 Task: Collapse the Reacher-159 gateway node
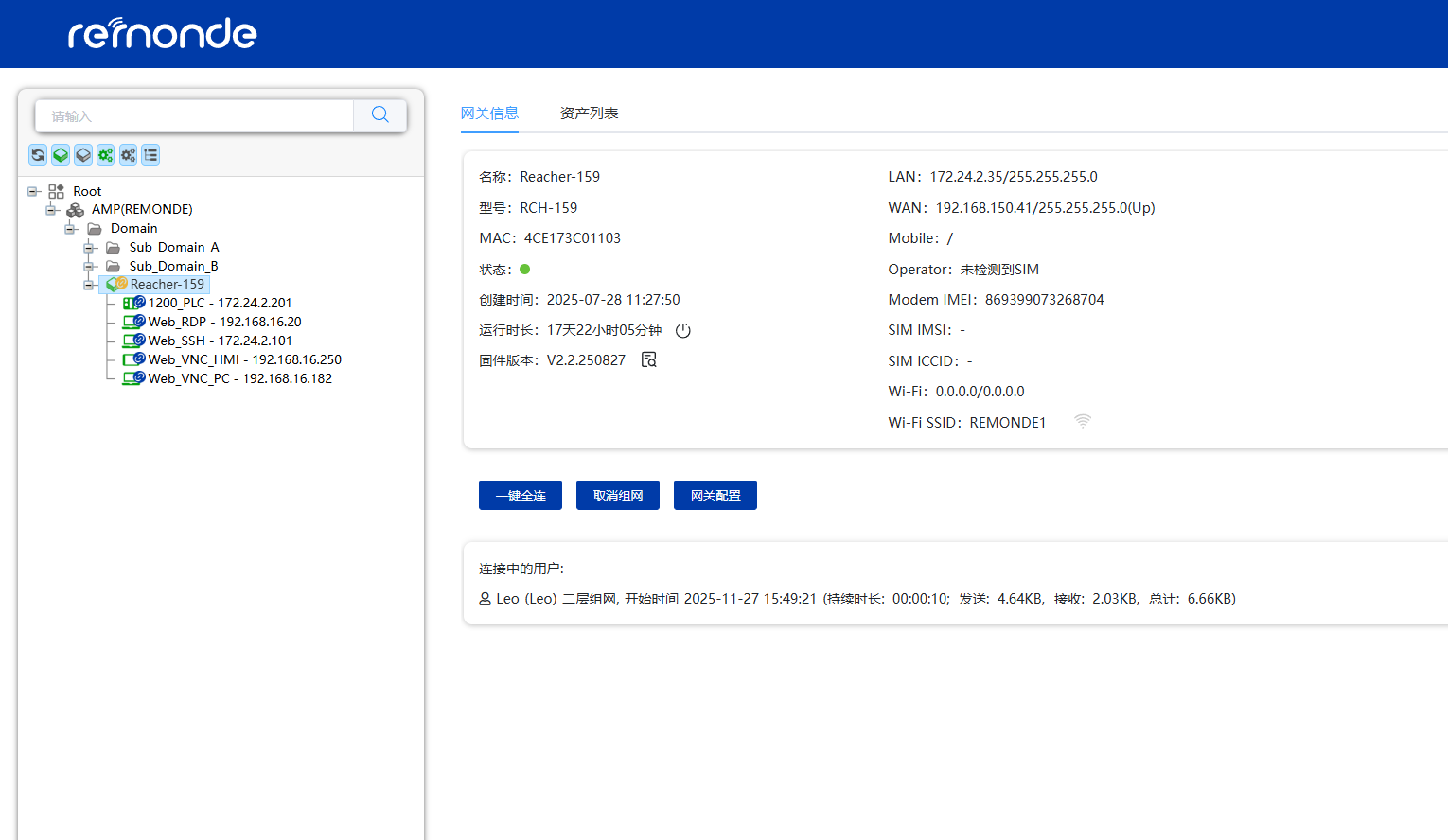coord(89,285)
